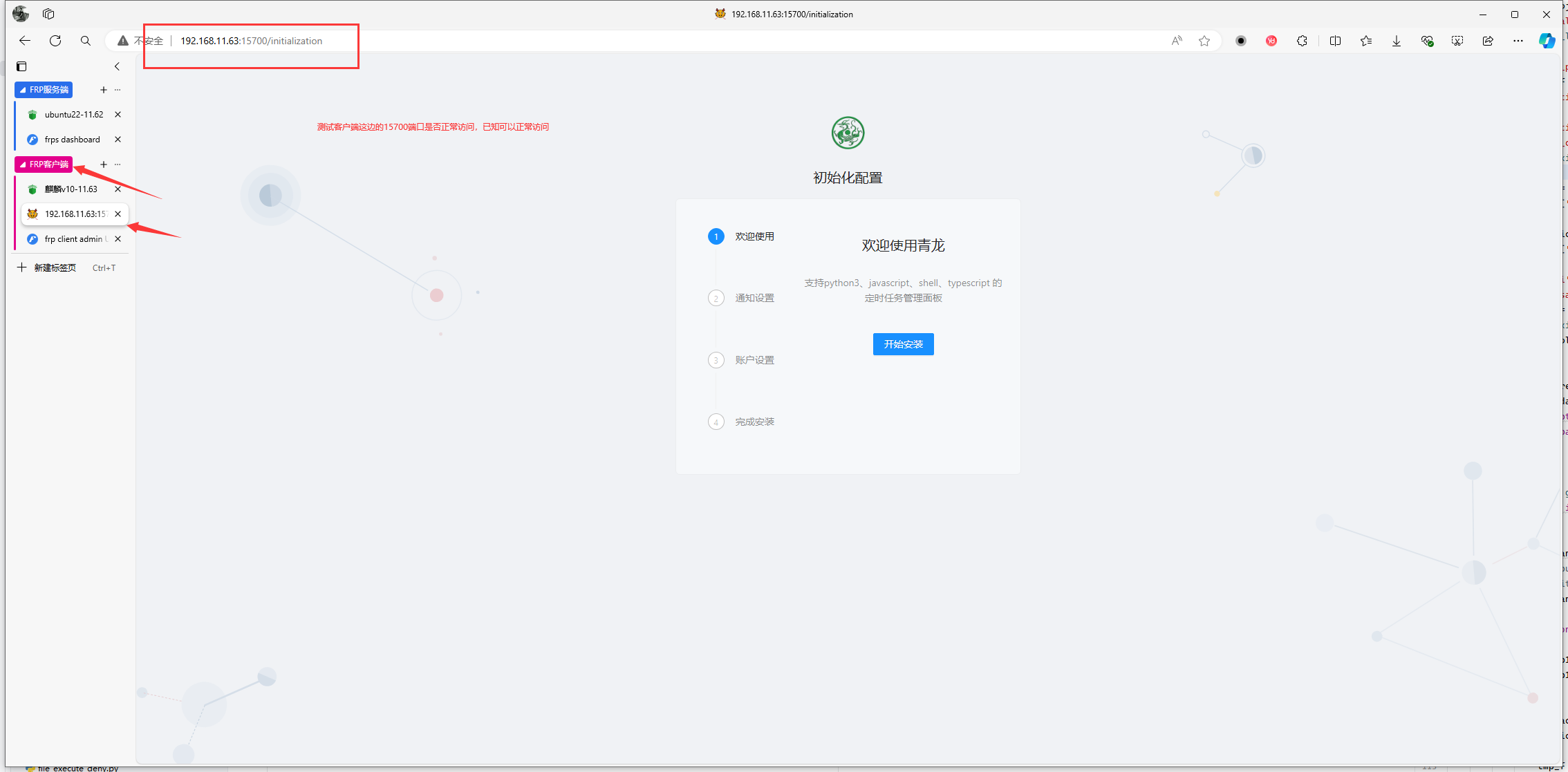Open a new tab with 新建标签页
The width and height of the screenshot is (1568, 772).
66,268
